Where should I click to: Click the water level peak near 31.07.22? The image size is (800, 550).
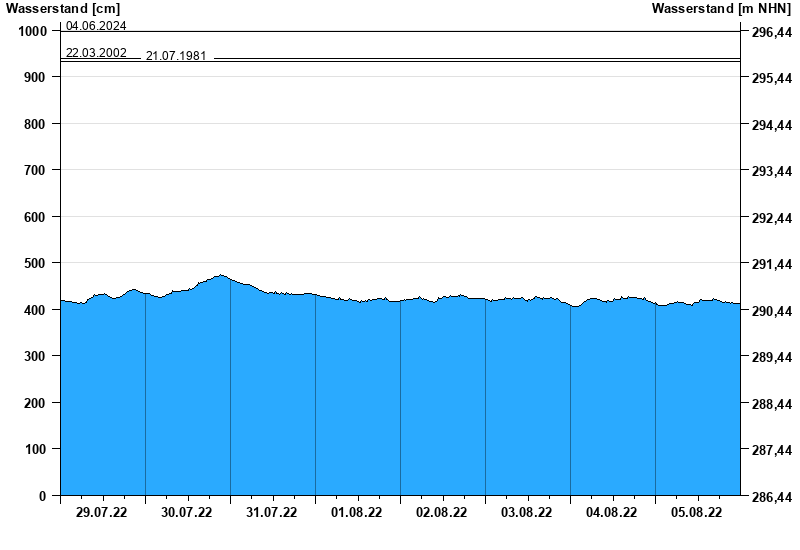point(221,275)
